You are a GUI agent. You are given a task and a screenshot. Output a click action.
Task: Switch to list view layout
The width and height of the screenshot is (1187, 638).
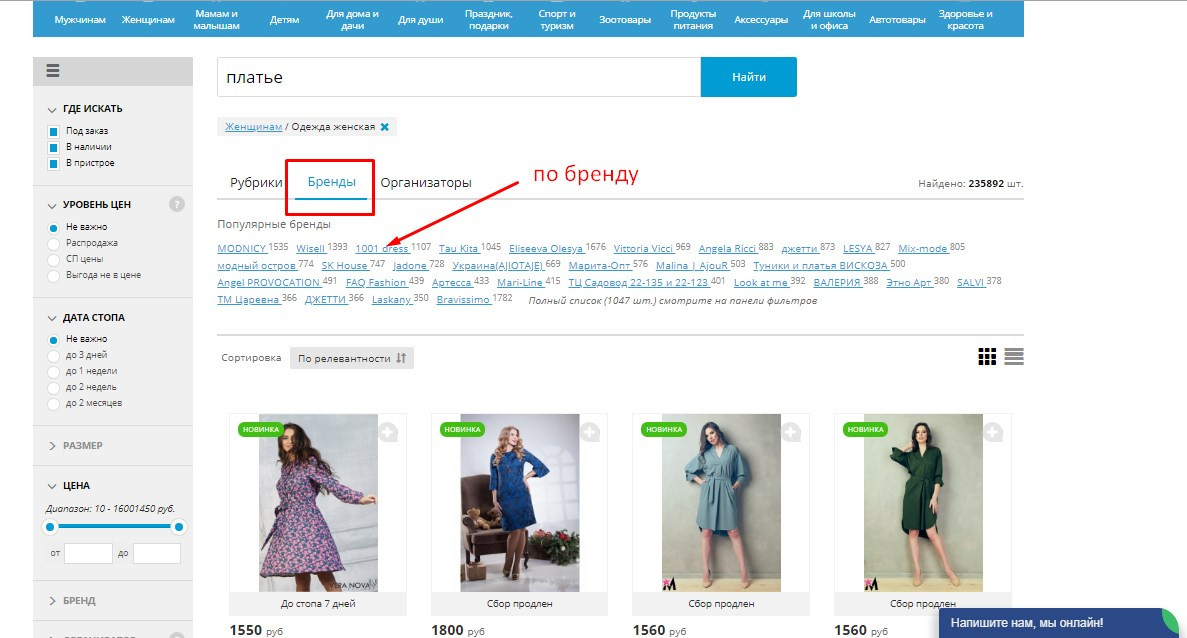coord(1014,356)
